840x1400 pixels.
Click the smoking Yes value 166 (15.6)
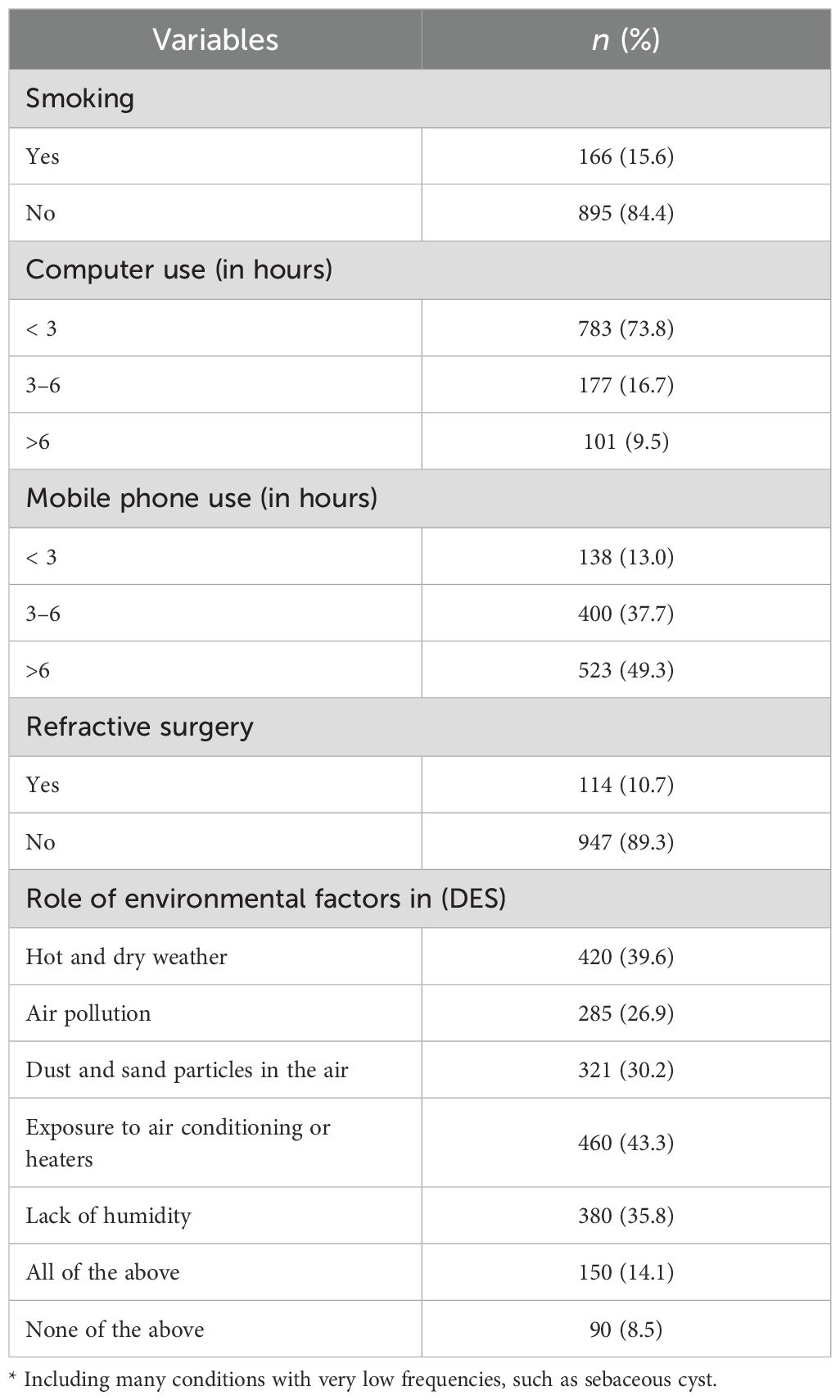pos(625,156)
